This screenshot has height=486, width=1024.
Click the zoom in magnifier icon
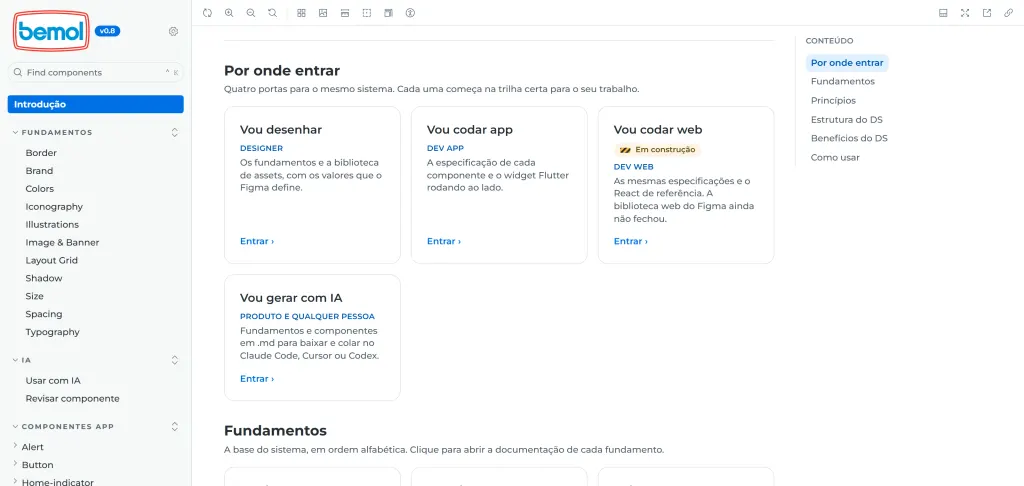[x=229, y=12]
